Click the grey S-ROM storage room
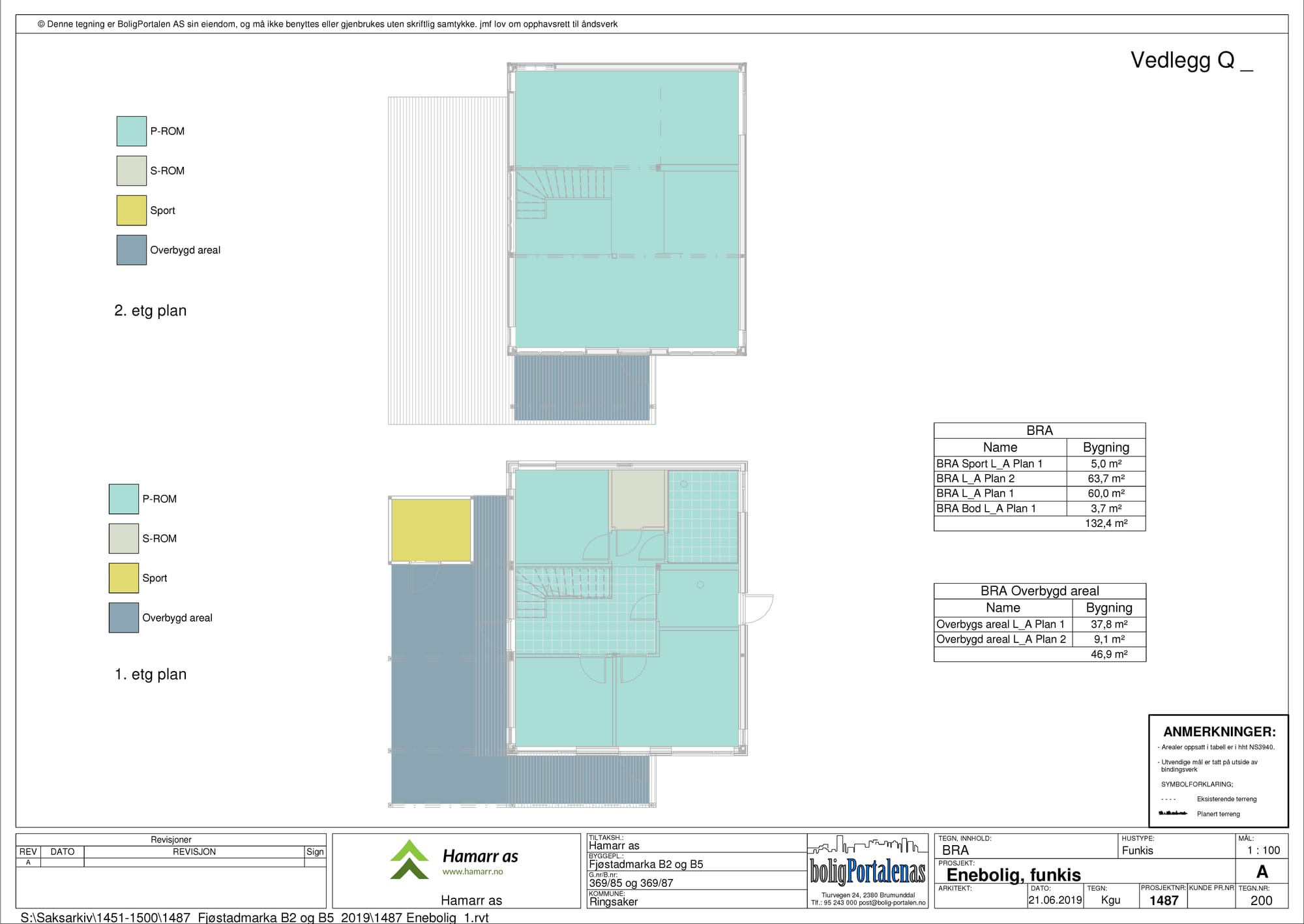This screenshot has width=1304, height=924. (x=638, y=499)
